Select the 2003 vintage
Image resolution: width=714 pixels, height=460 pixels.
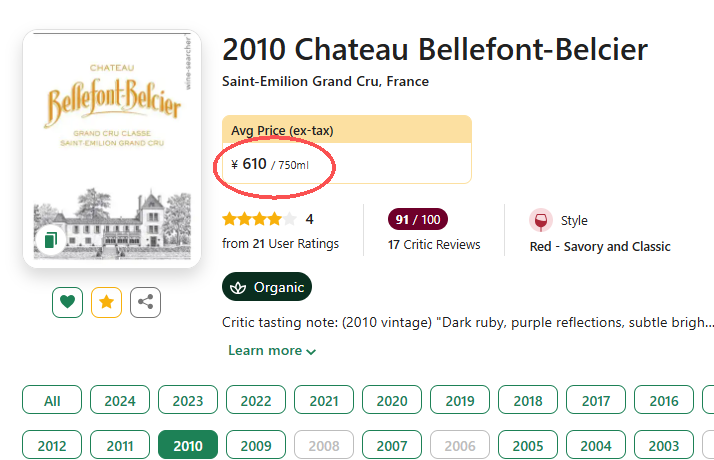(664, 445)
